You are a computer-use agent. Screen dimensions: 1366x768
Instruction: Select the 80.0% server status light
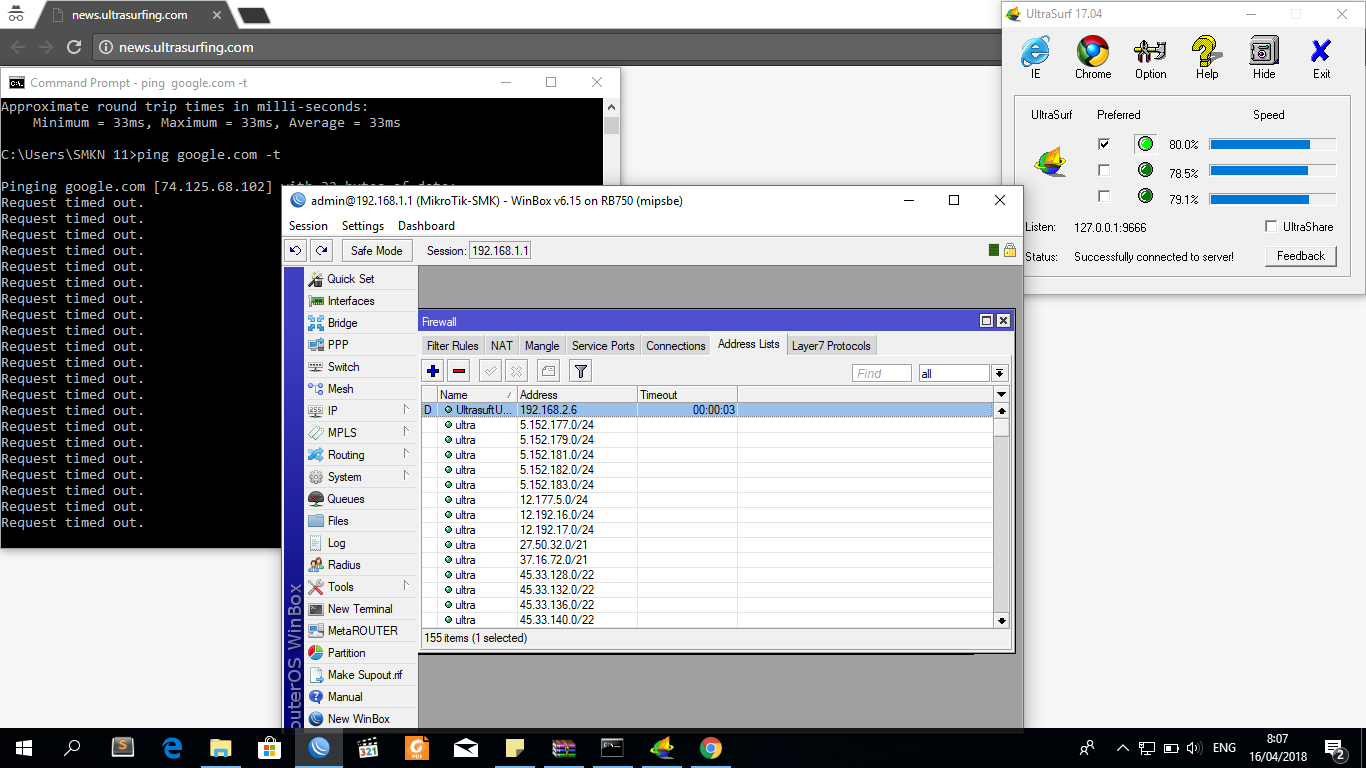(1145, 144)
